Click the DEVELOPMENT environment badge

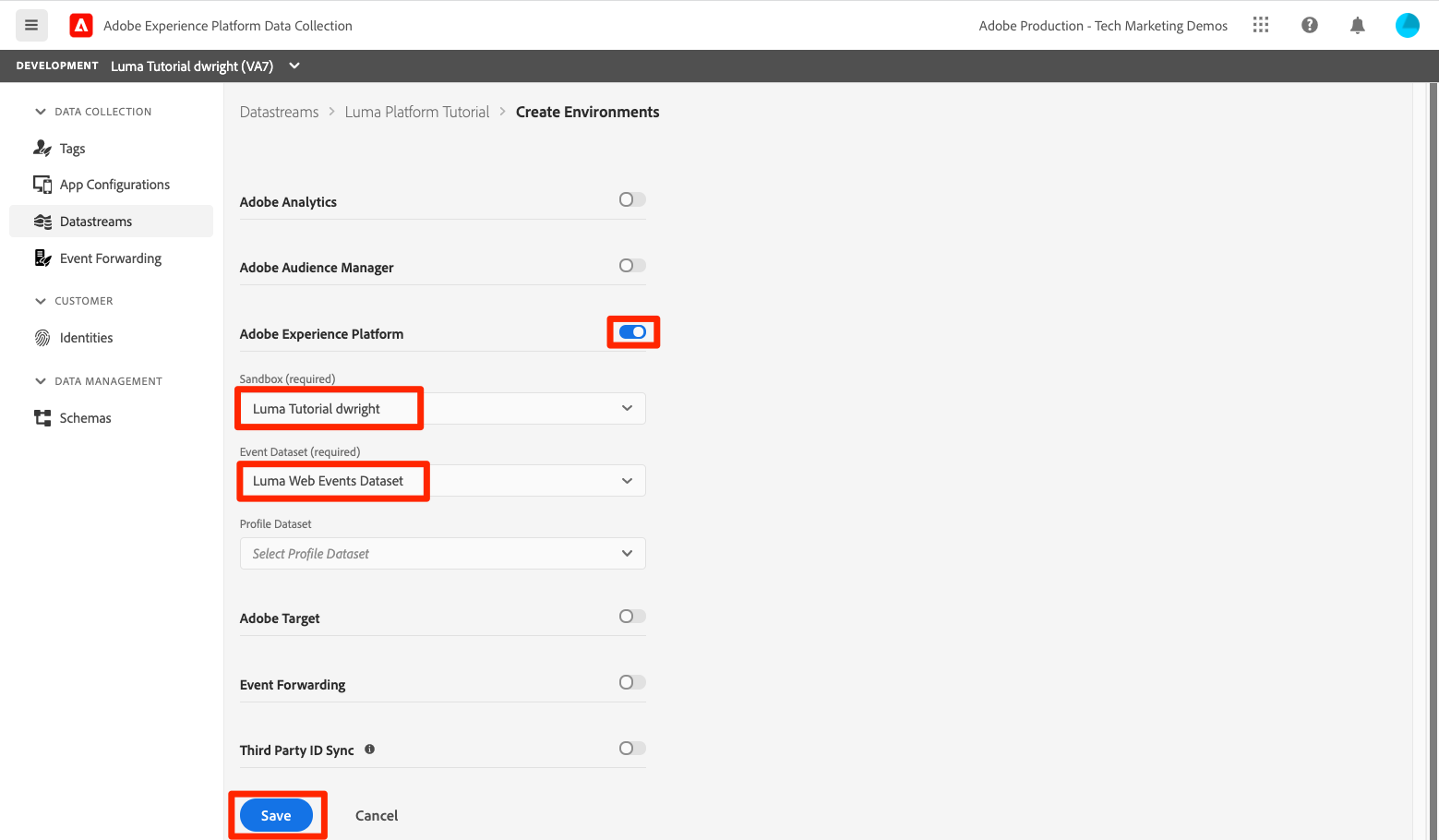(57, 66)
